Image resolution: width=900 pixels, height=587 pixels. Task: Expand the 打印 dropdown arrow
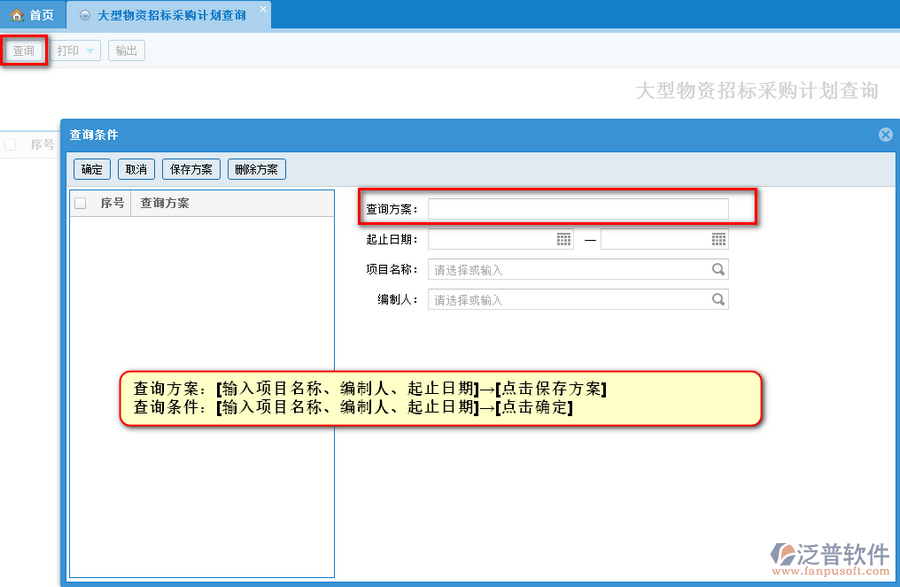point(90,51)
